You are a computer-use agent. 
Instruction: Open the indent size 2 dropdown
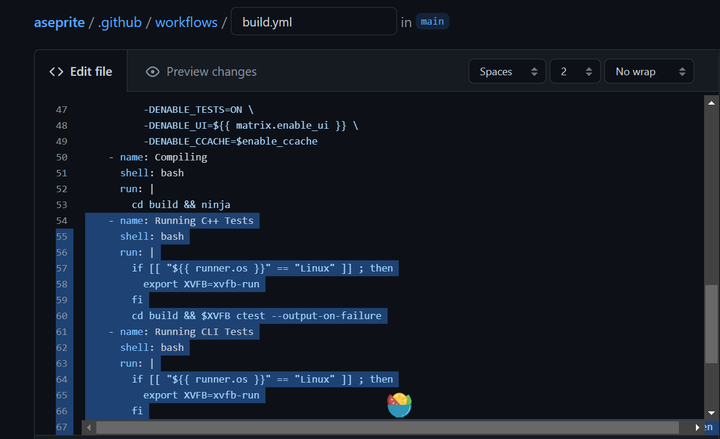574,72
